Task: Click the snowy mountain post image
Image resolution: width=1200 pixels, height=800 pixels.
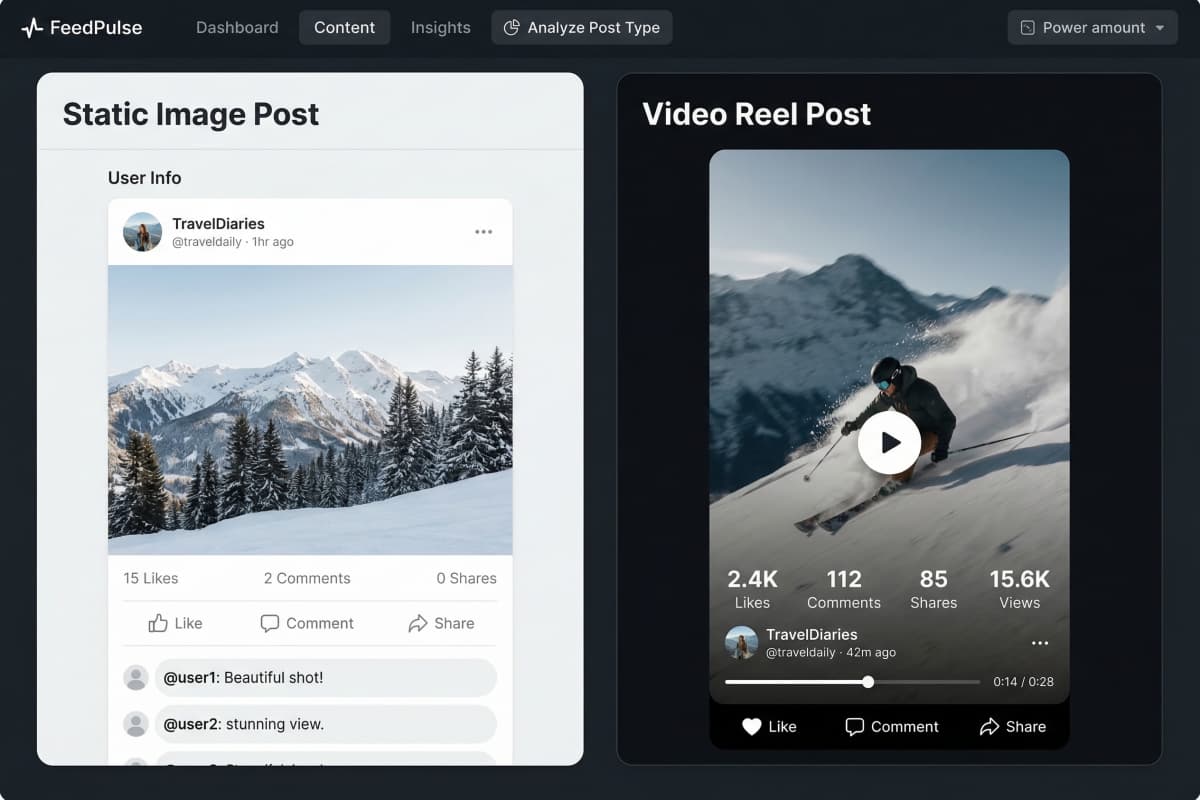Action: 310,410
